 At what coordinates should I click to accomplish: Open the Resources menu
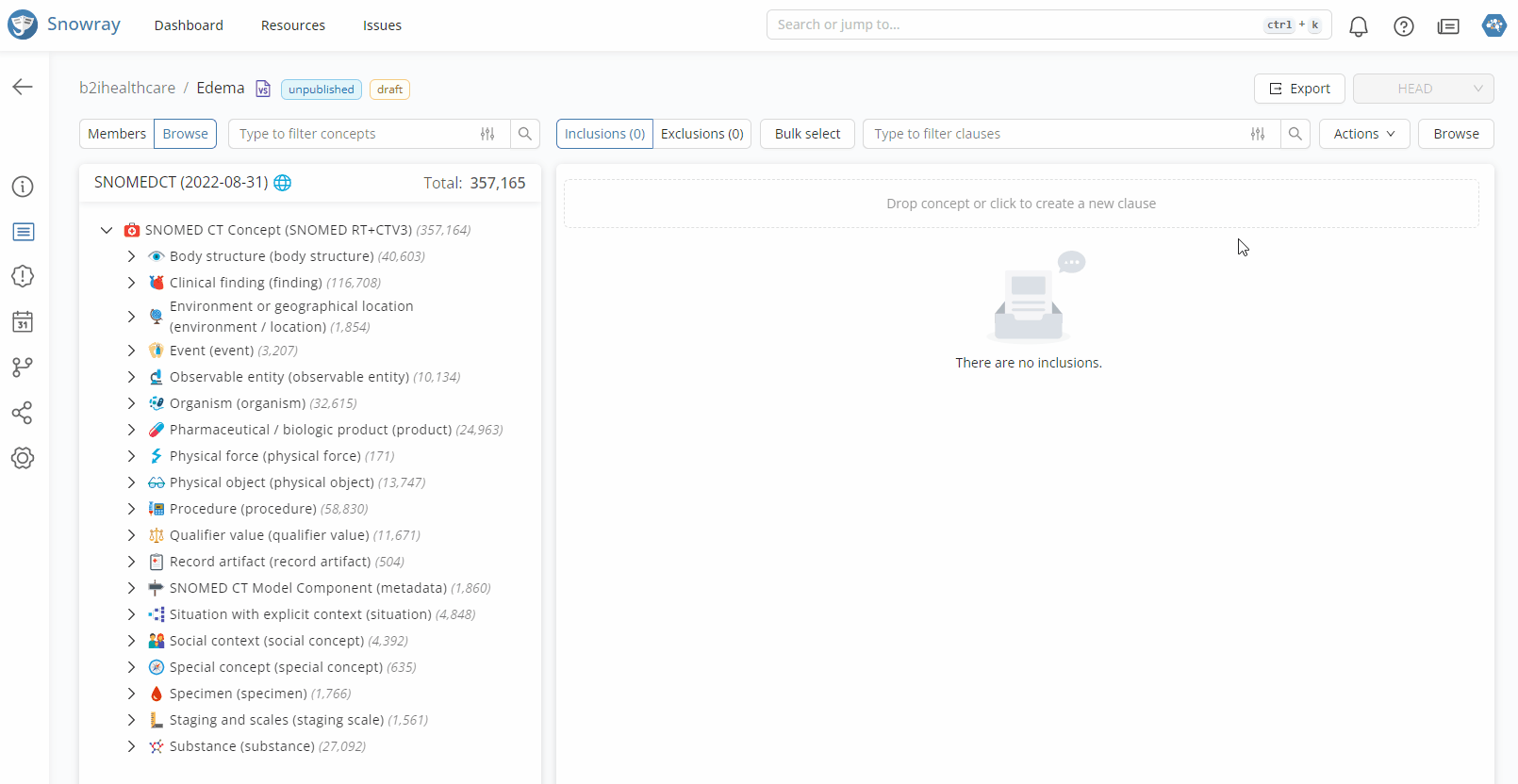pos(292,25)
